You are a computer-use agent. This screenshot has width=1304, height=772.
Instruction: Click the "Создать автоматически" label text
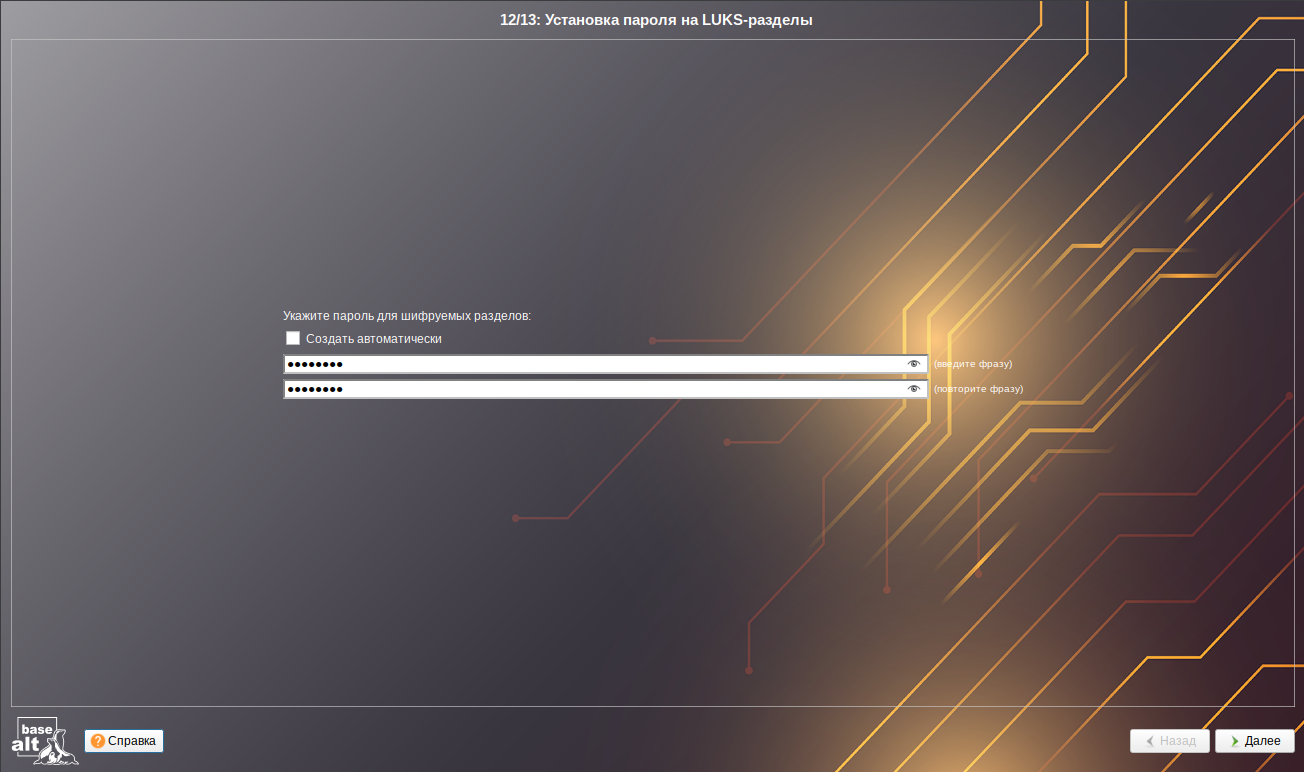click(x=373, y=339)
